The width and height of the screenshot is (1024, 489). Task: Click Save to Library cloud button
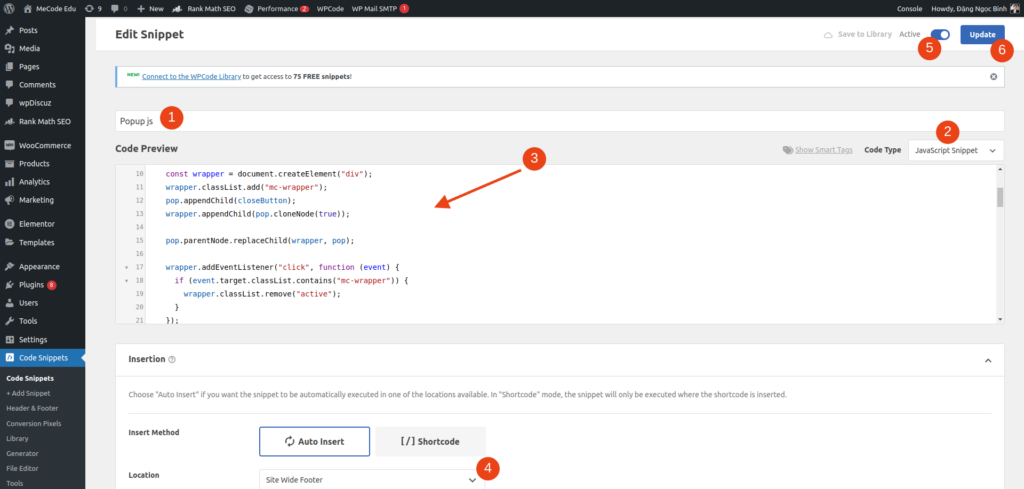point(857,35)
